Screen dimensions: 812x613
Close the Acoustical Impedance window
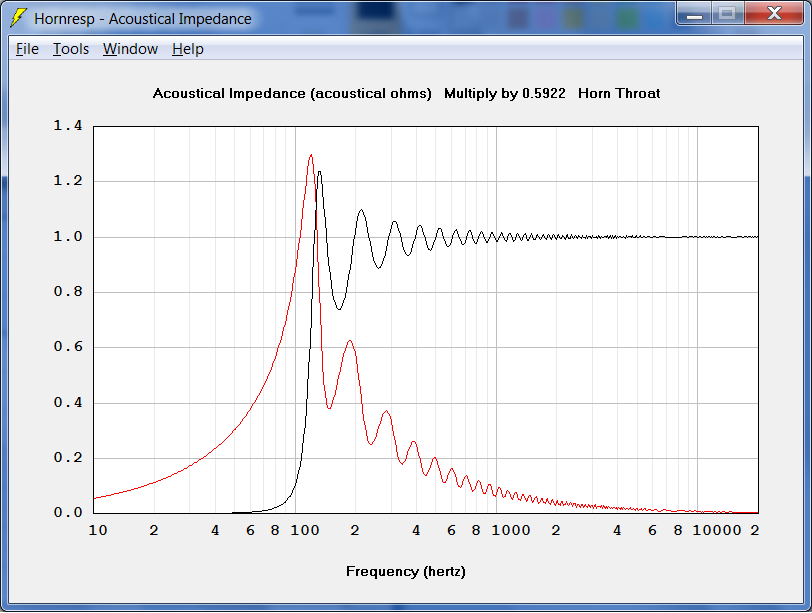click(x=774, y=14)
